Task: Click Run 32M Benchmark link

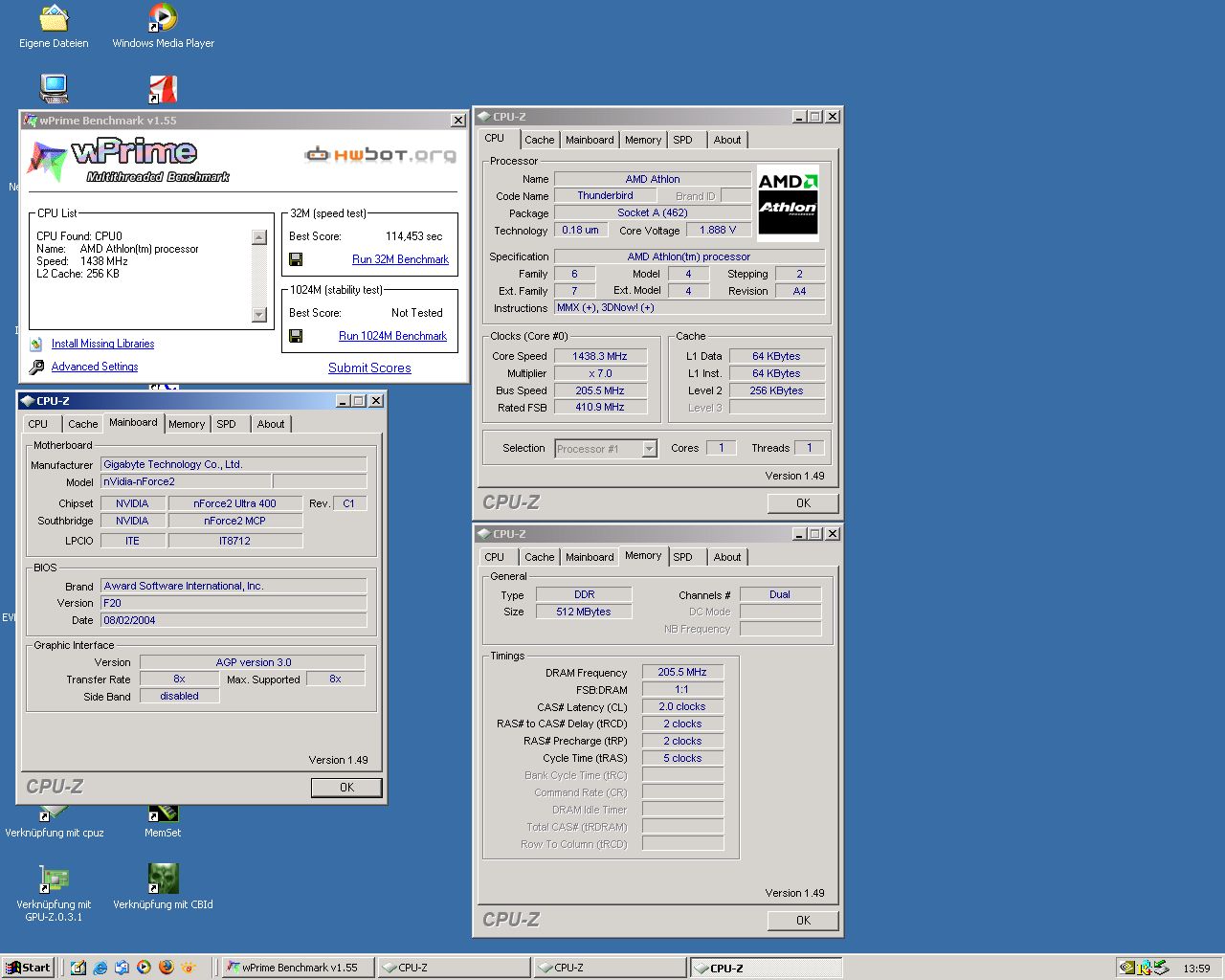Action: point(400,259)
